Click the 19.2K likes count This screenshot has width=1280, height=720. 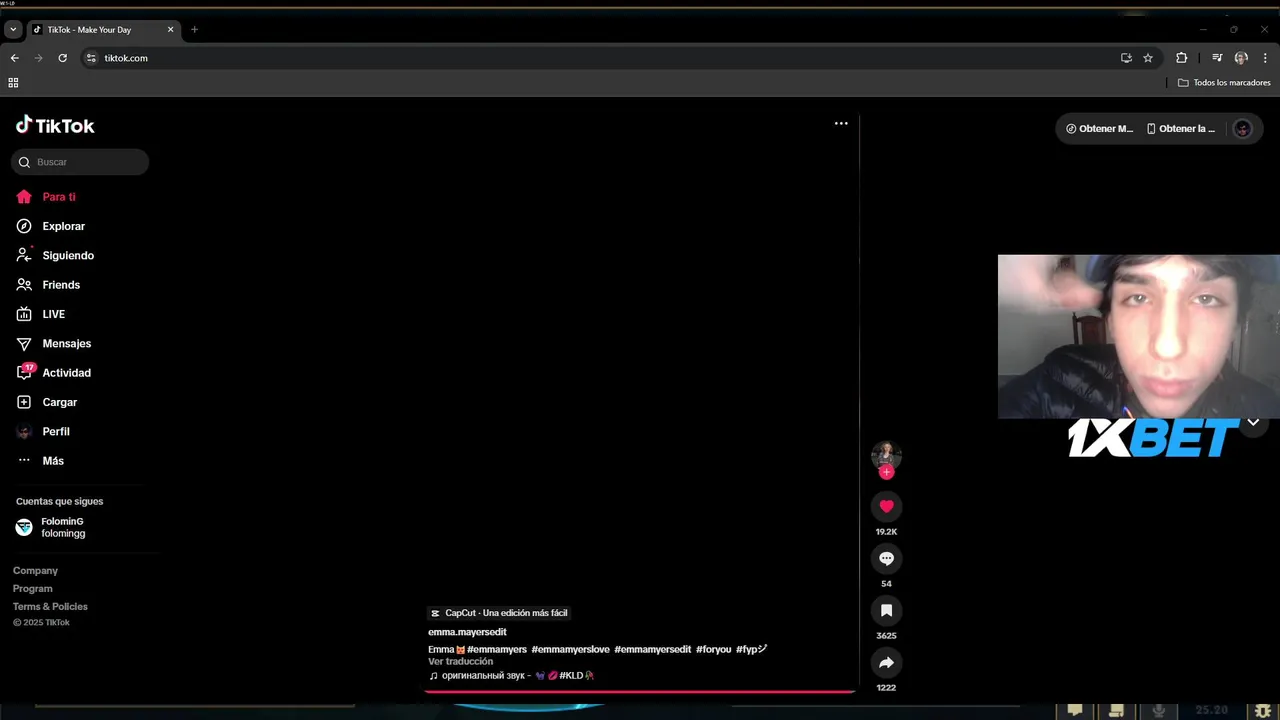(886, 532)
